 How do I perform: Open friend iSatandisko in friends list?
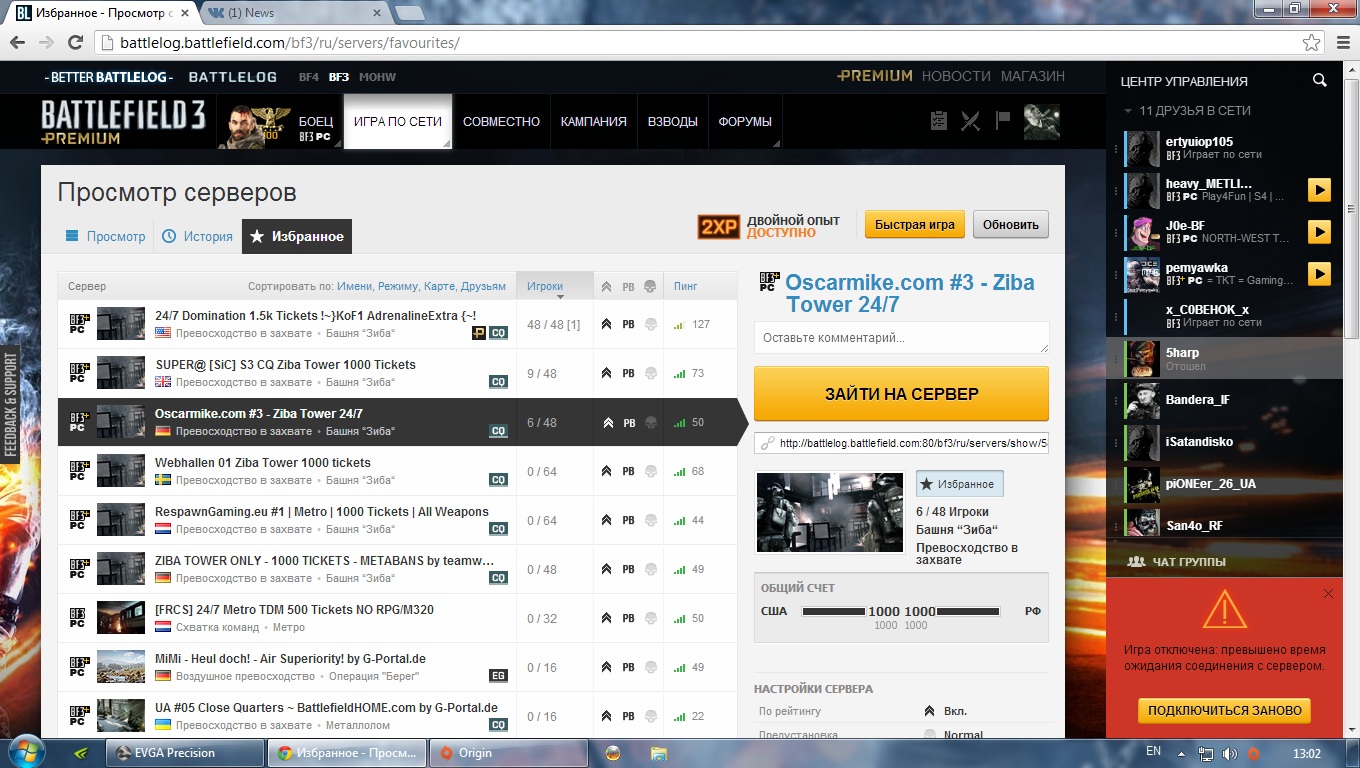[1224, 442]
